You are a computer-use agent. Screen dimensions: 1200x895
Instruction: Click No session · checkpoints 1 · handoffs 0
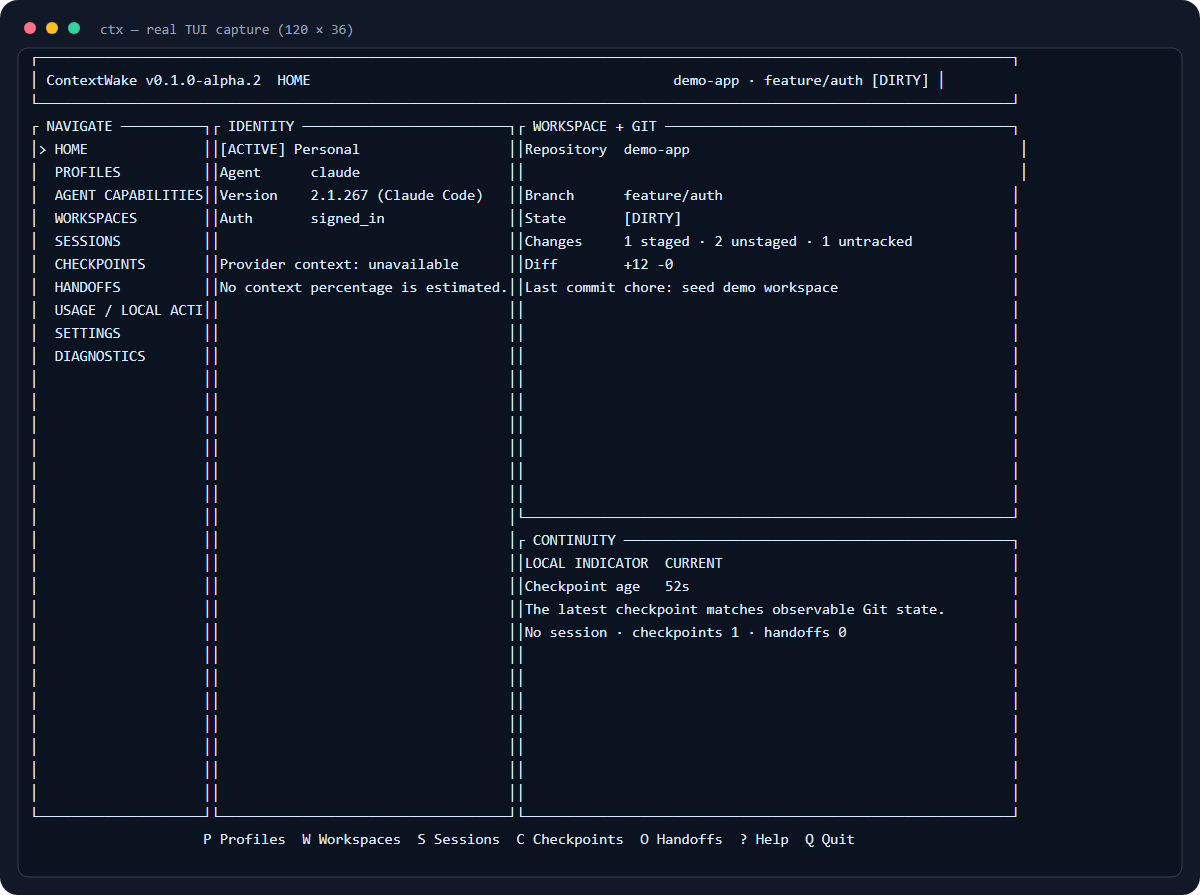click(685, 632)
